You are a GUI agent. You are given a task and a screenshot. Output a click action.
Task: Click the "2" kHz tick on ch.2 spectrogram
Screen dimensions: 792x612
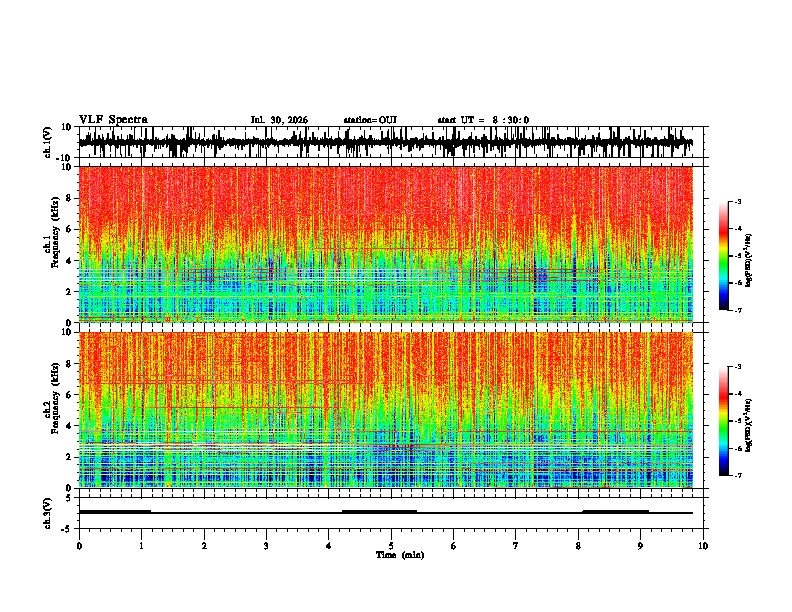(x=69, y=457)
